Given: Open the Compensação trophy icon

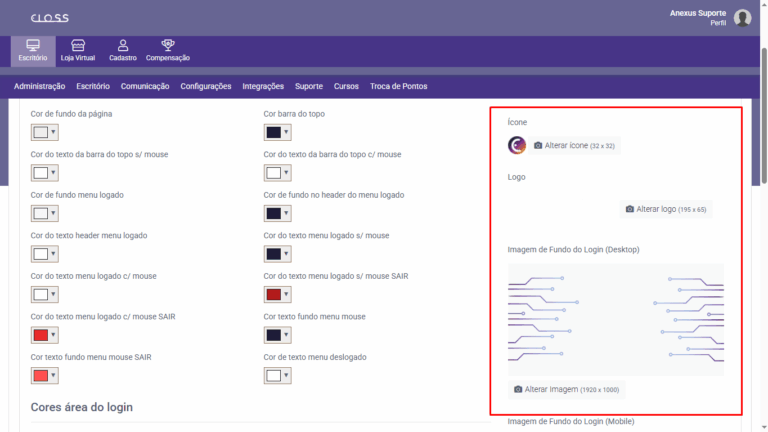Looking at the screenshot, I should coord(167,46).
